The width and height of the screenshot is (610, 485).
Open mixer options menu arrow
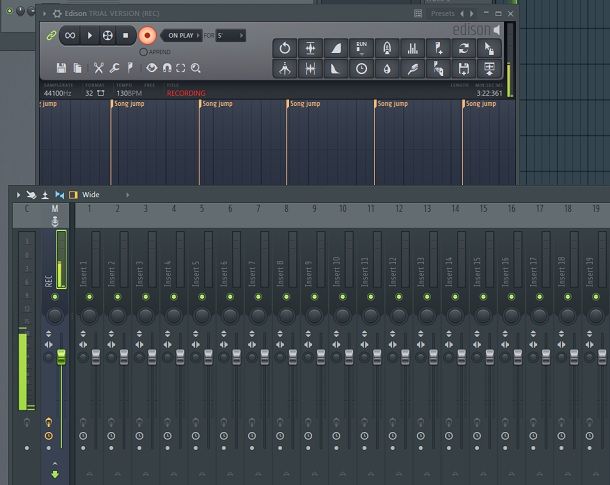pos(18,195)
